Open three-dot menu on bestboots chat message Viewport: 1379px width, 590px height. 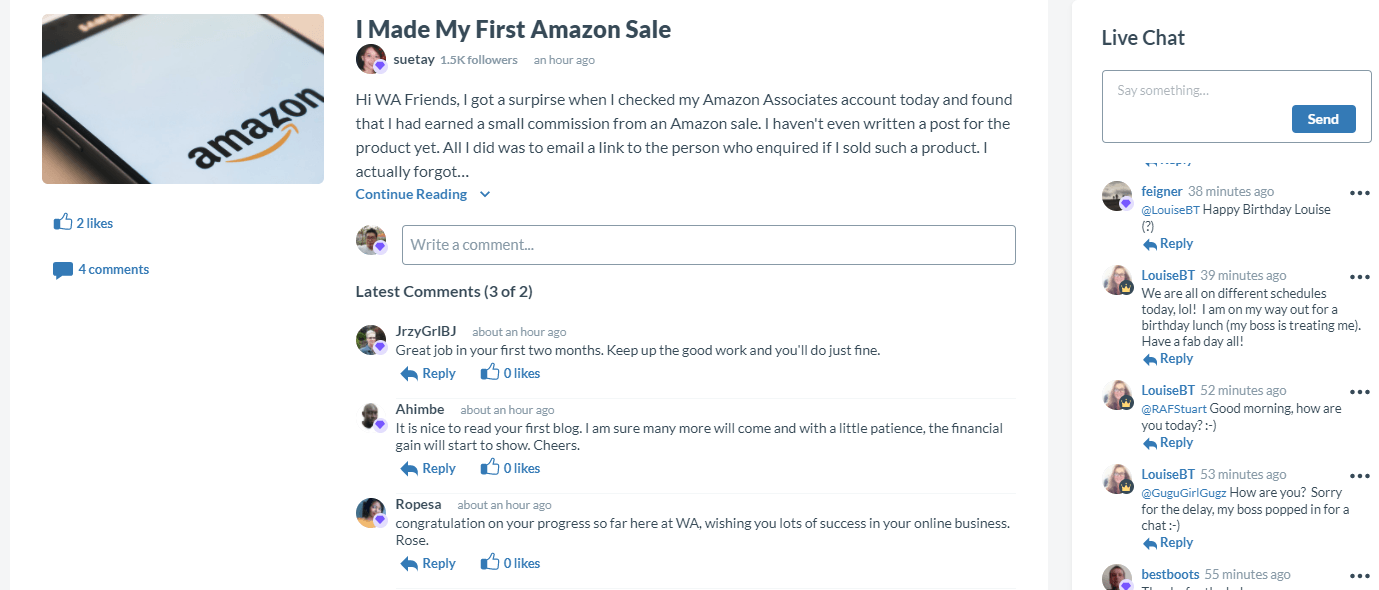pos(1359,576)
